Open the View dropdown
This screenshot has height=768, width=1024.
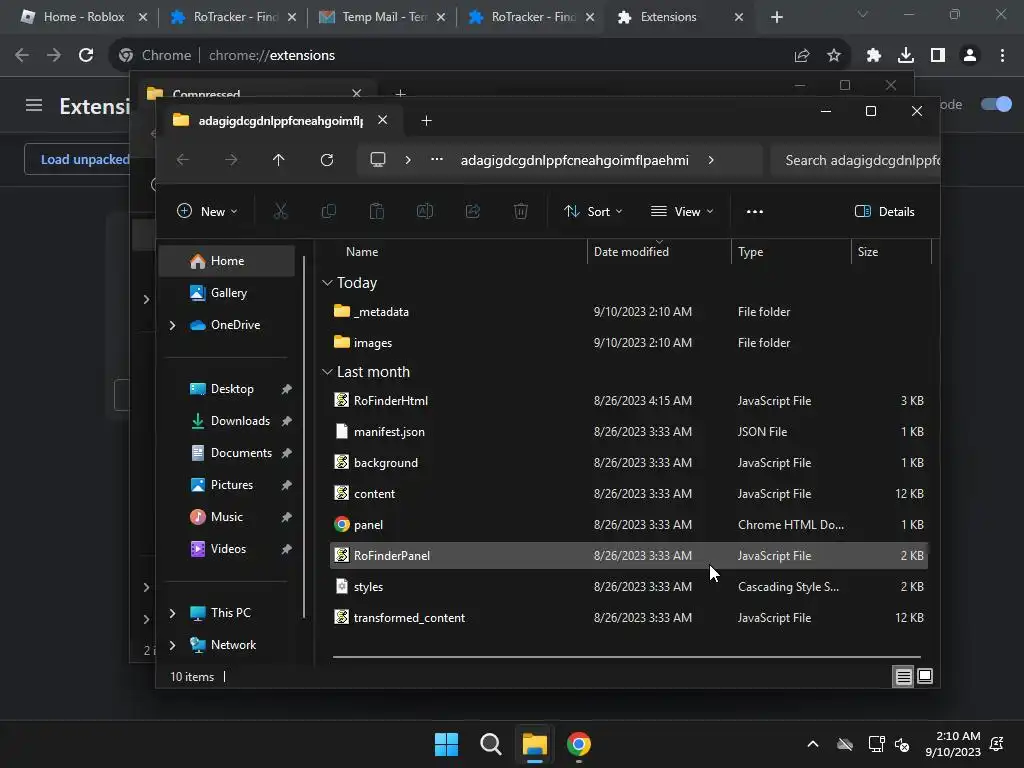682,212
